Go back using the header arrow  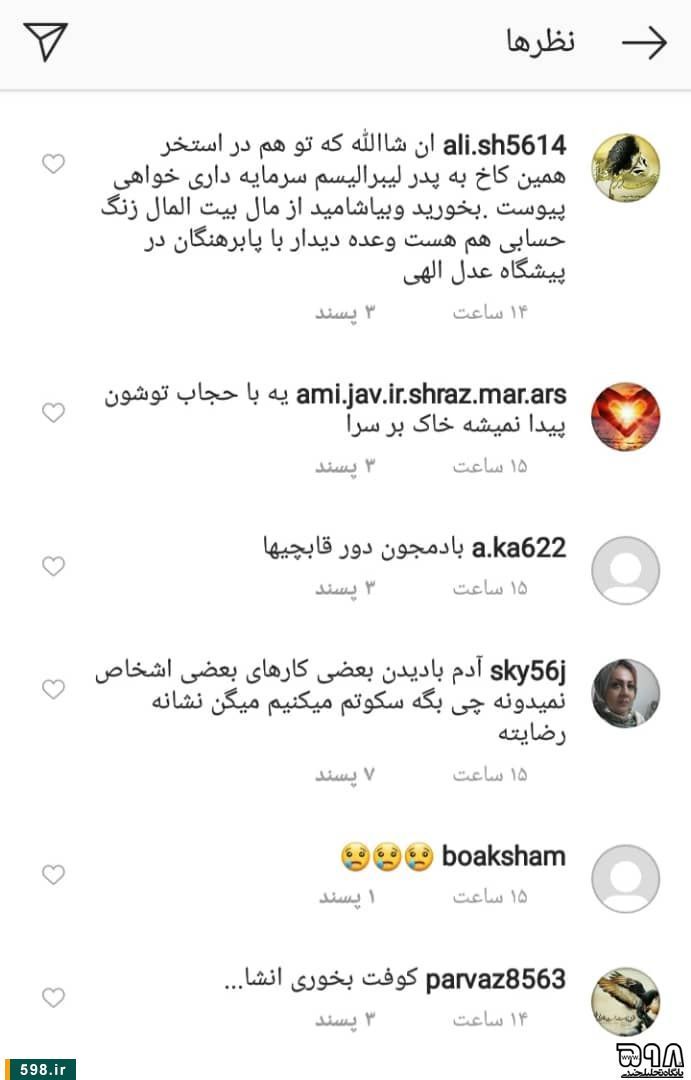(644, 43)
